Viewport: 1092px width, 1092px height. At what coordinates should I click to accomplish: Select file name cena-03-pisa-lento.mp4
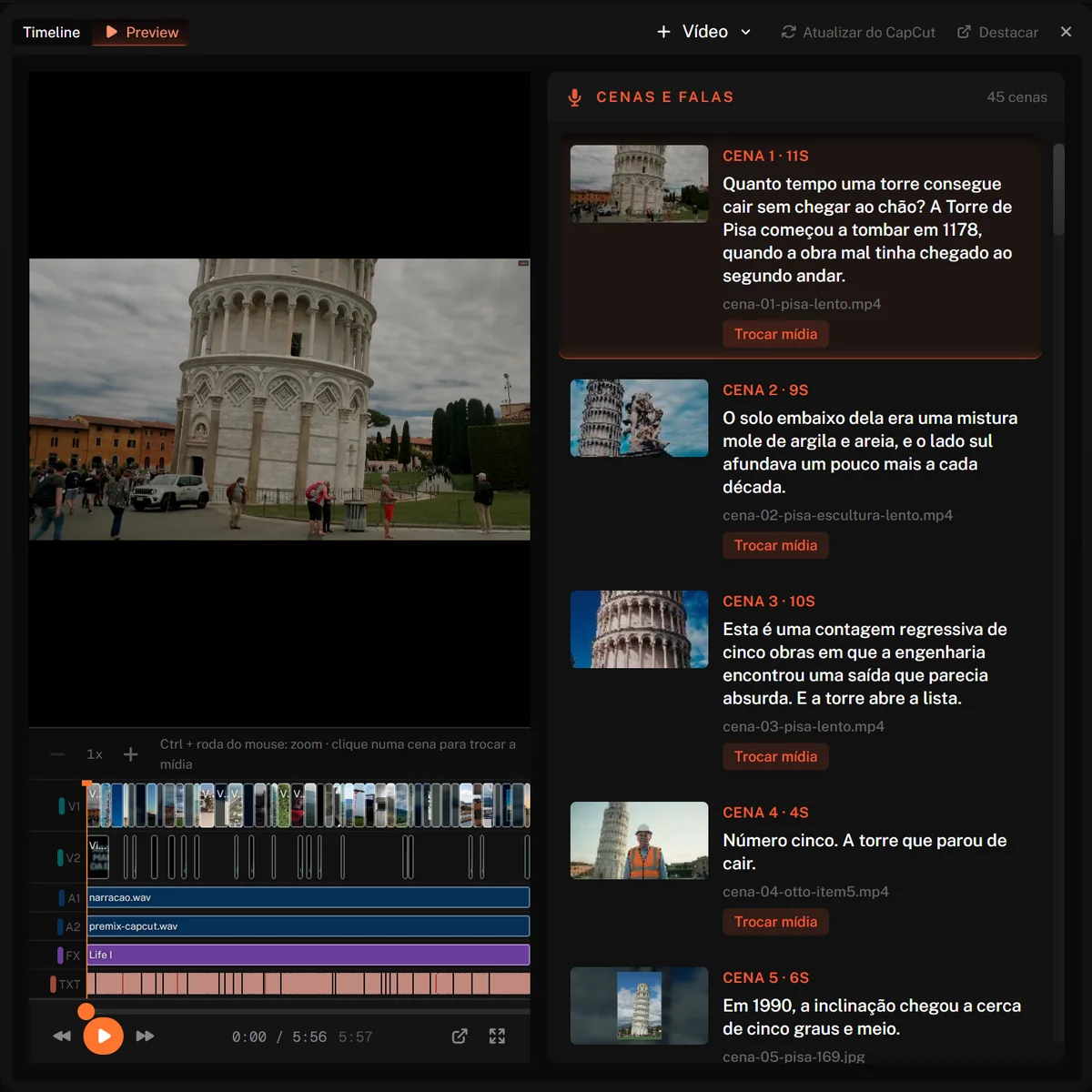click(804, 726)
